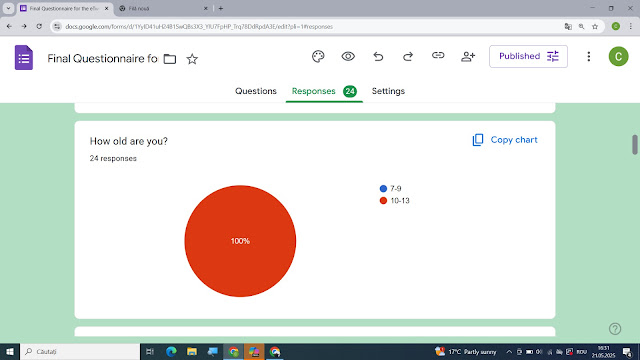
Task: Open the Chrome three-dot menu
Action: pos(631,27)
